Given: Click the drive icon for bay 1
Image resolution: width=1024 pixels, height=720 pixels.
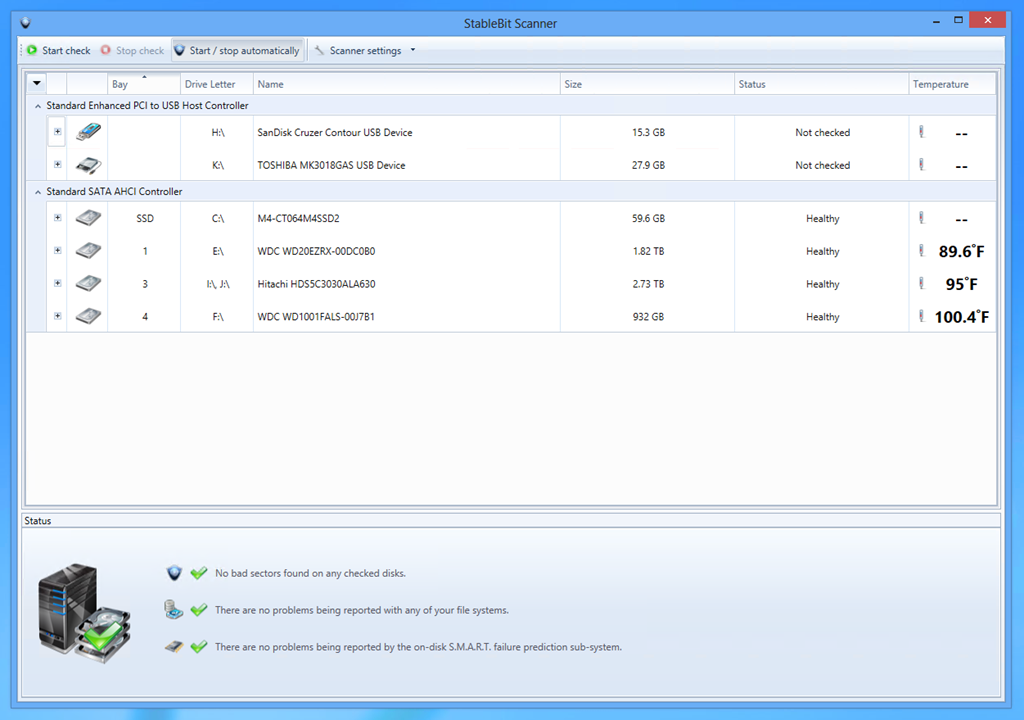Looking at the screenshot, I should 88,250.
